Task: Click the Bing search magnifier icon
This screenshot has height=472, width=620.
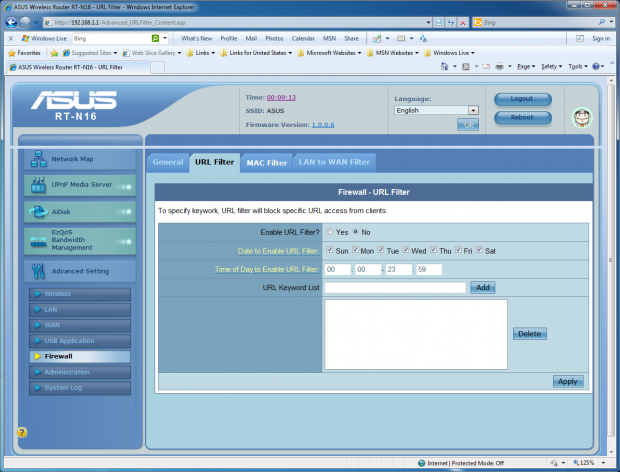Action: (x=601, y=23)
